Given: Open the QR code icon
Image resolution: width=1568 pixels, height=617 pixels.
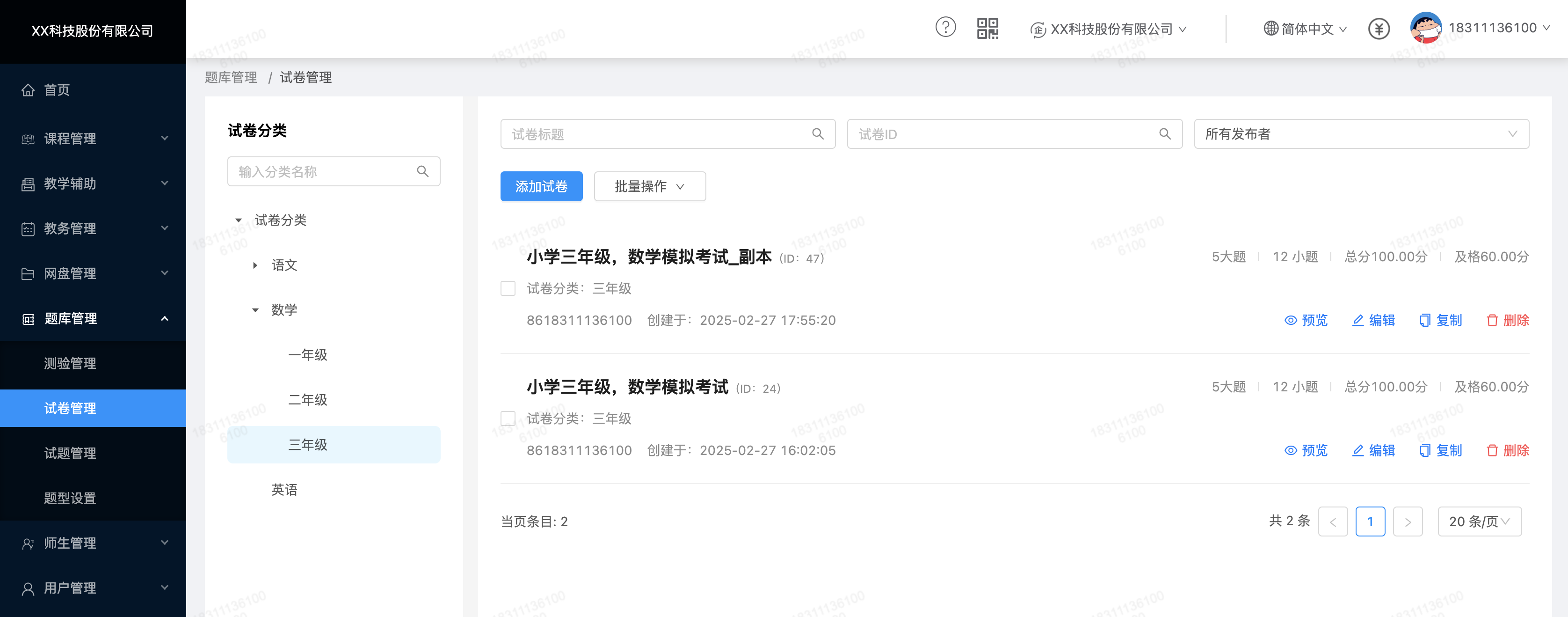Looking at the screenshot, I should pyautogui.click(x=987, y=28).
